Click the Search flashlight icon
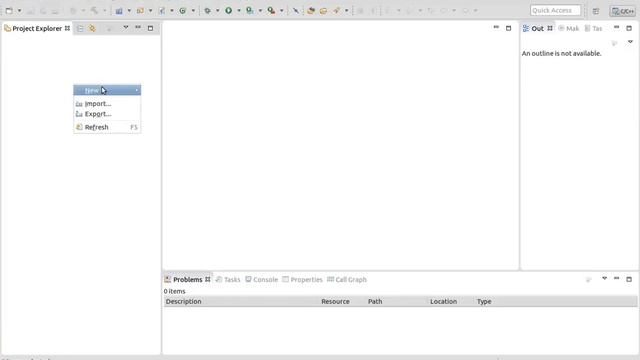Screen dimensions: 640x360 [336, 11]
